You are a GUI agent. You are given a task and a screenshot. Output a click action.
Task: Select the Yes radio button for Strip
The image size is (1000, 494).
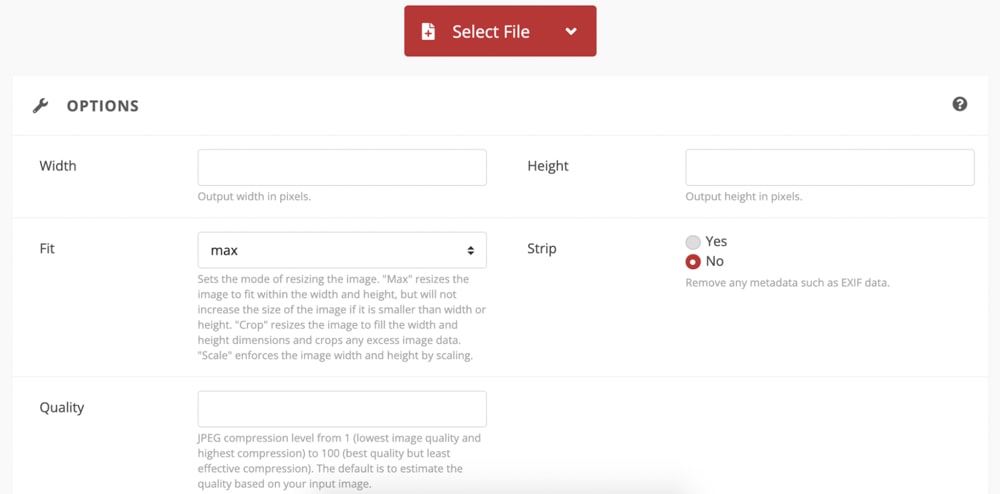(693, 242)
